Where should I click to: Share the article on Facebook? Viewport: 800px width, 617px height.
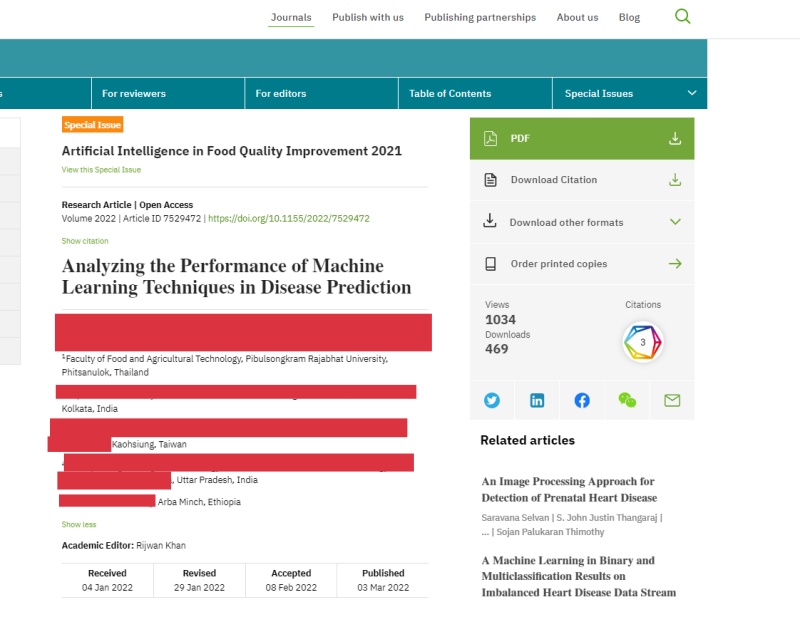pyautogui.click(x=582, y=400)
